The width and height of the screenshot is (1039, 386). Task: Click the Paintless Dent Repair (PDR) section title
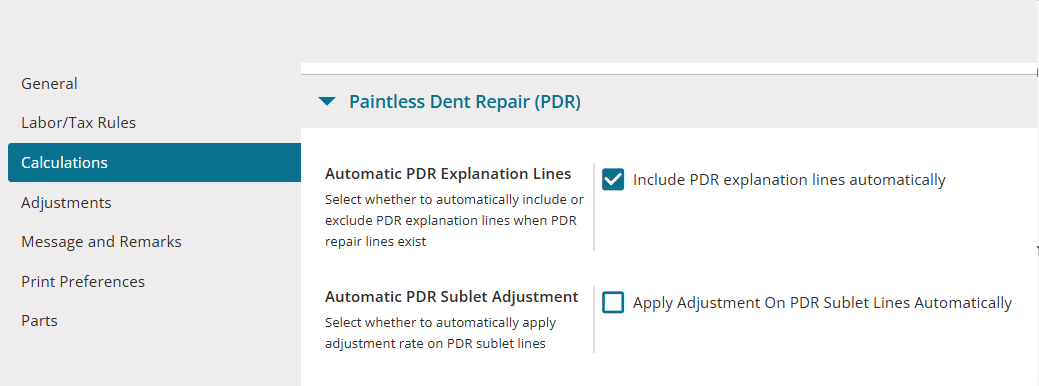[465, 102]
